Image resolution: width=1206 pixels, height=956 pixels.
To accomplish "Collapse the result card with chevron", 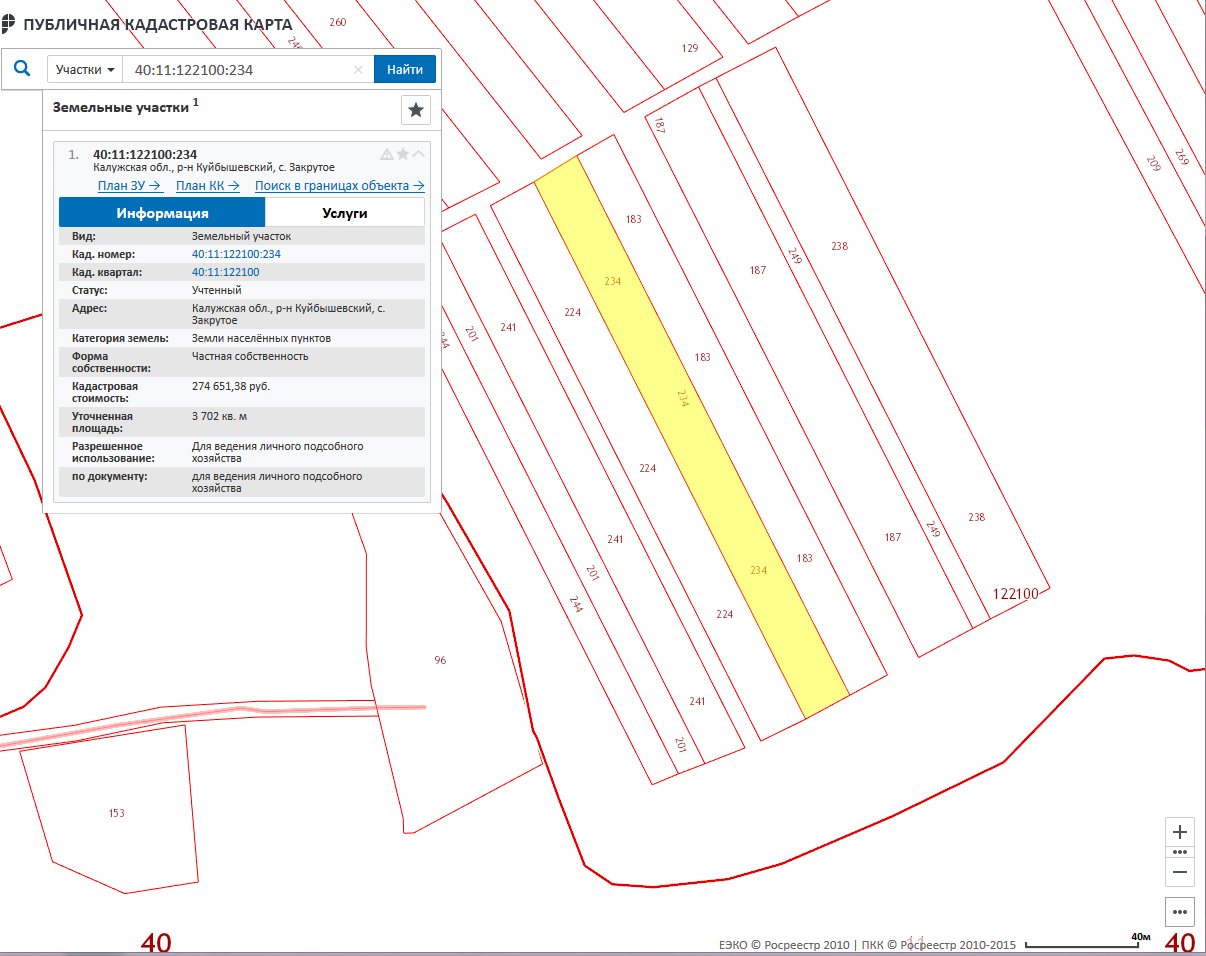I will coord(419,154).
